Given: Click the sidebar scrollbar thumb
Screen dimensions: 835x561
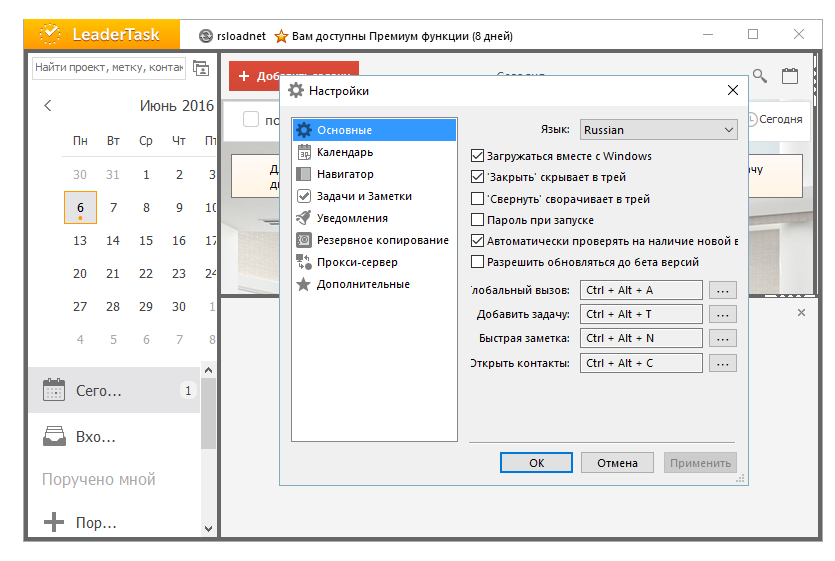Looking at the screenshot, I should (208, 413).
